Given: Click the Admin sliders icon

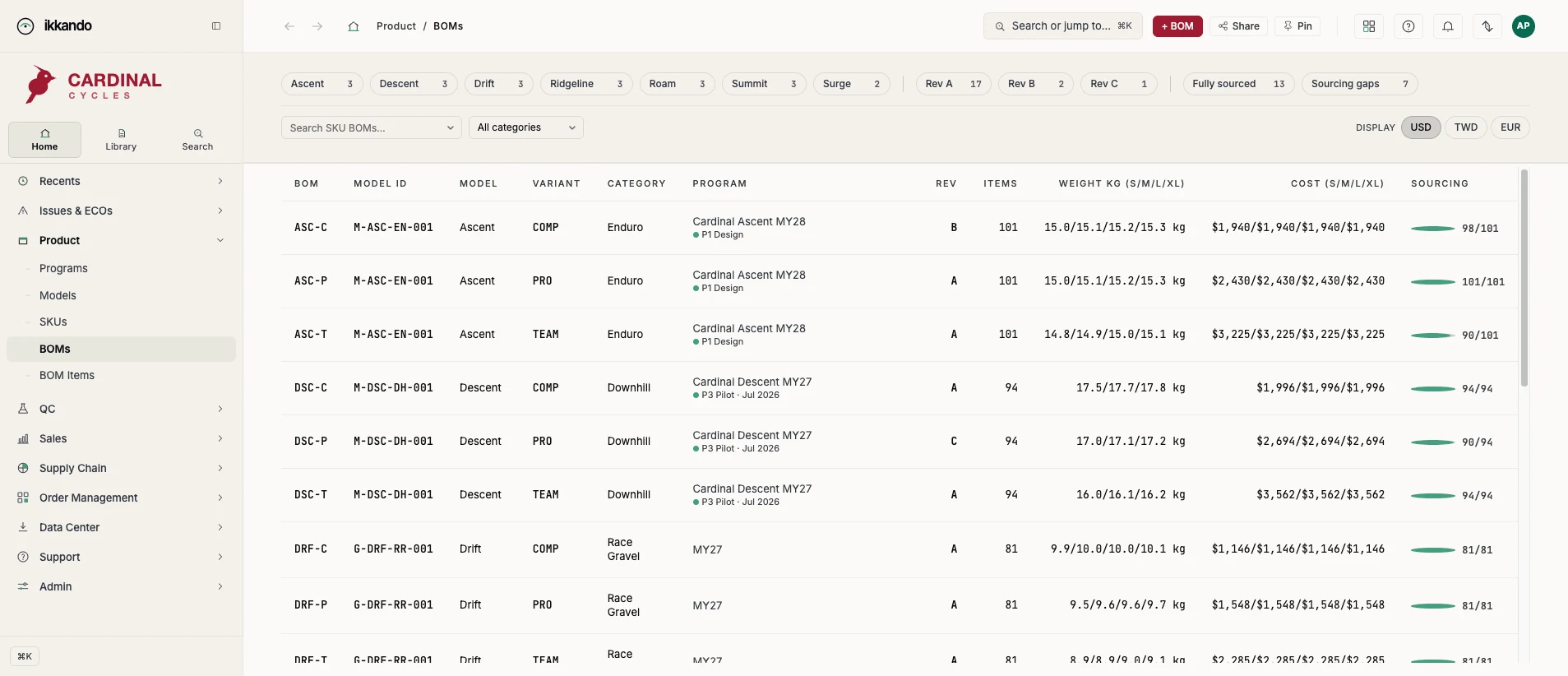Looking at the screenshot, I should [23, 586].
